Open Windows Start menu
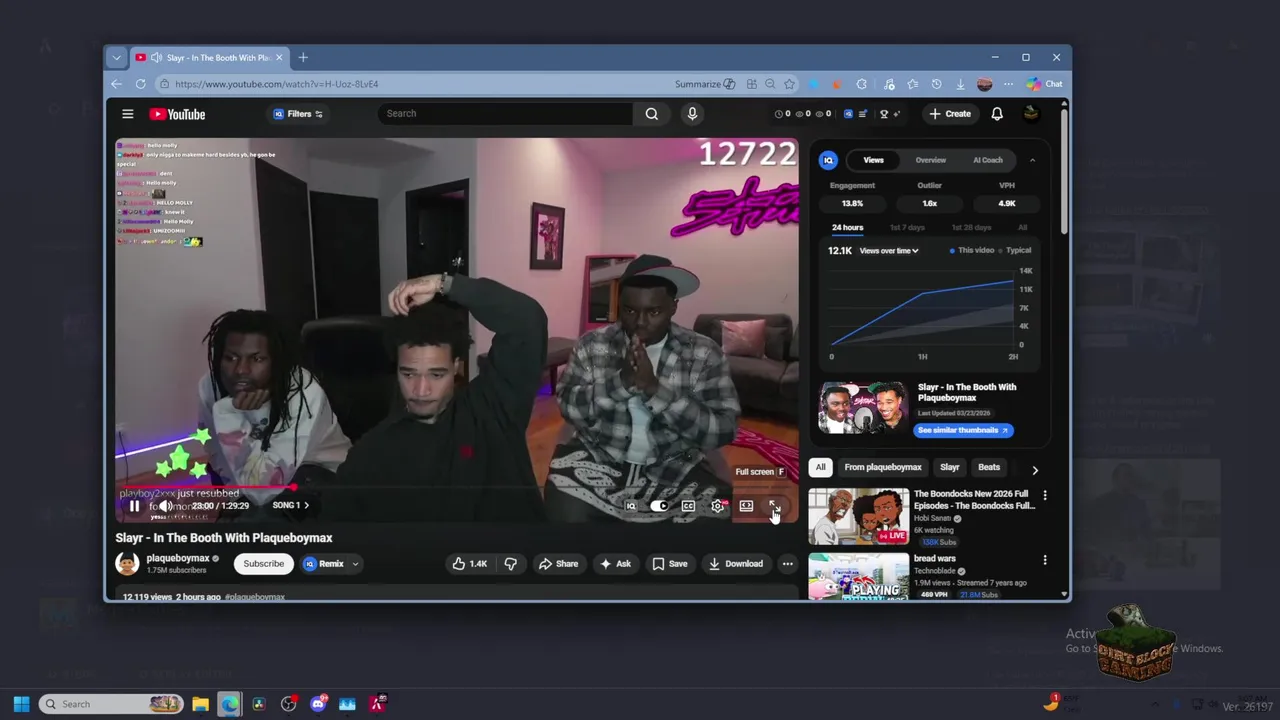1280x720 pixels. pyautogui.click(x=21, y=704)
